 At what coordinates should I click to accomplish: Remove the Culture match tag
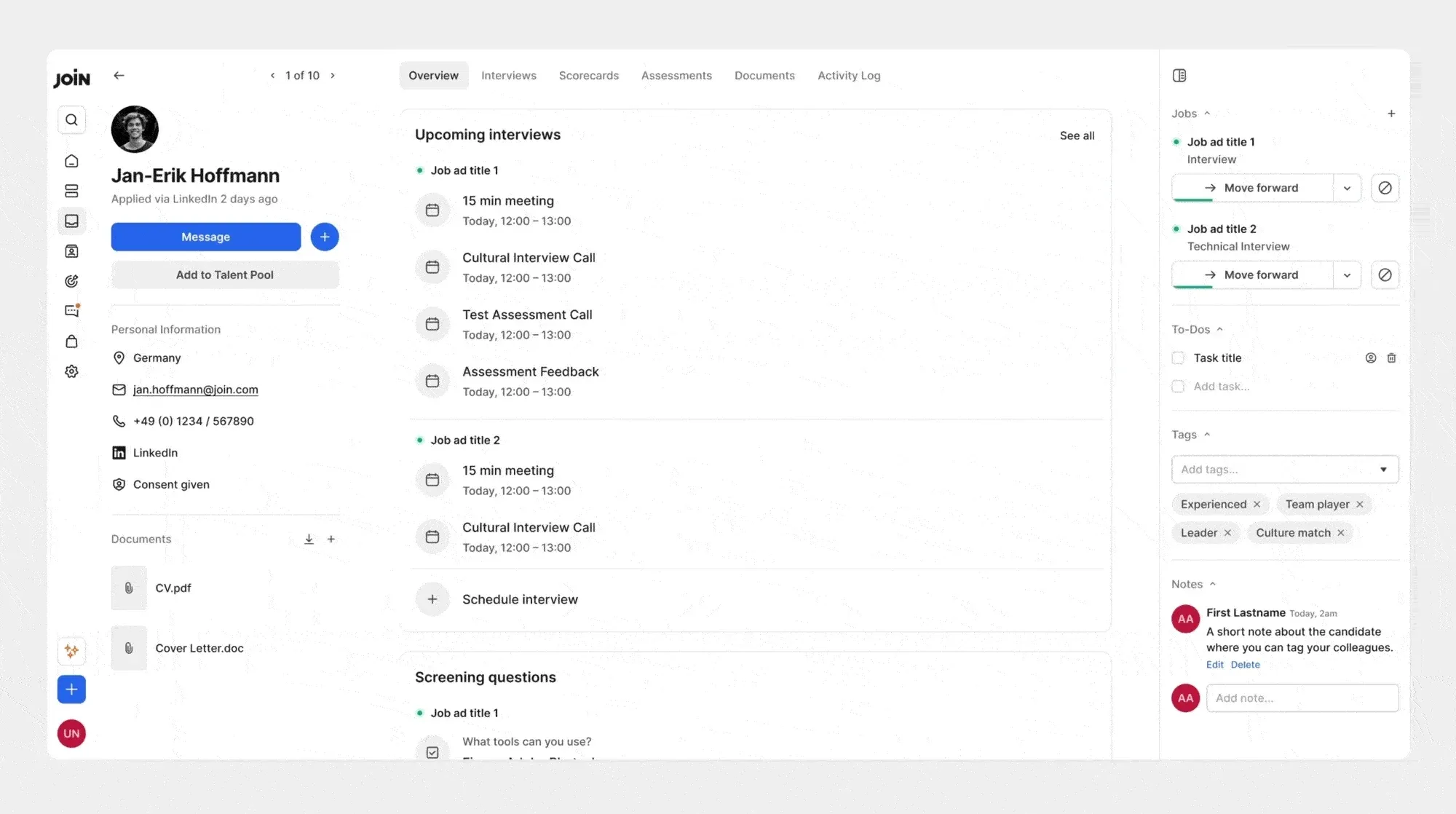[1340, 533]
